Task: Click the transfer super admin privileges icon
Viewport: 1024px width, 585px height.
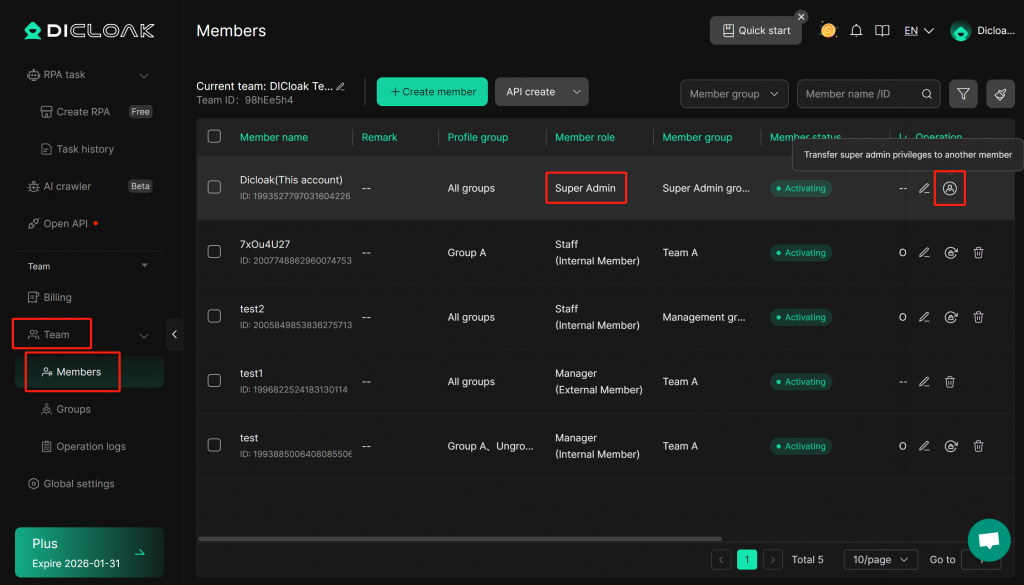Action: click(950, 188)
